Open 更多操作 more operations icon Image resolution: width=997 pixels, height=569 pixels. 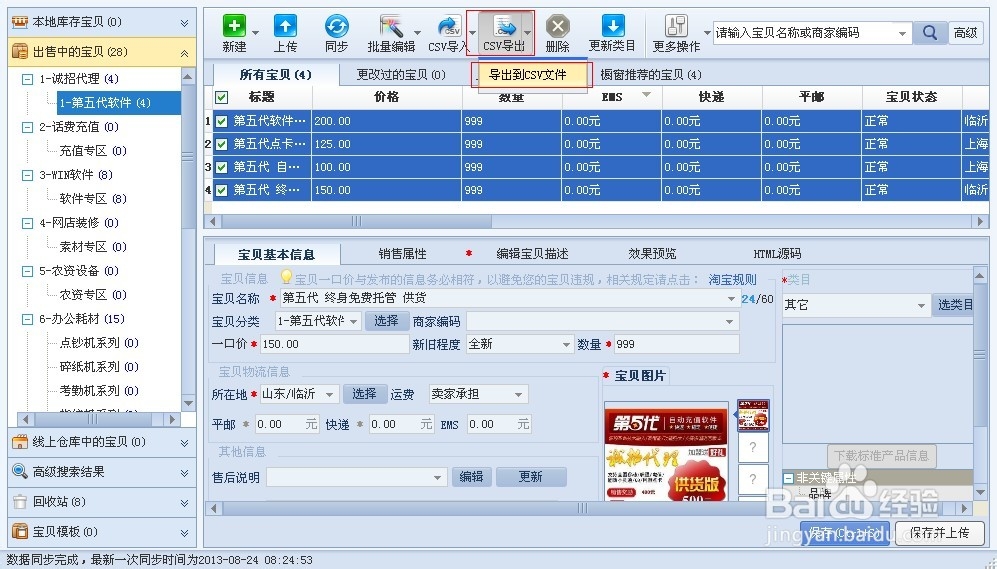pyautogui.click(x=676, y=26)
